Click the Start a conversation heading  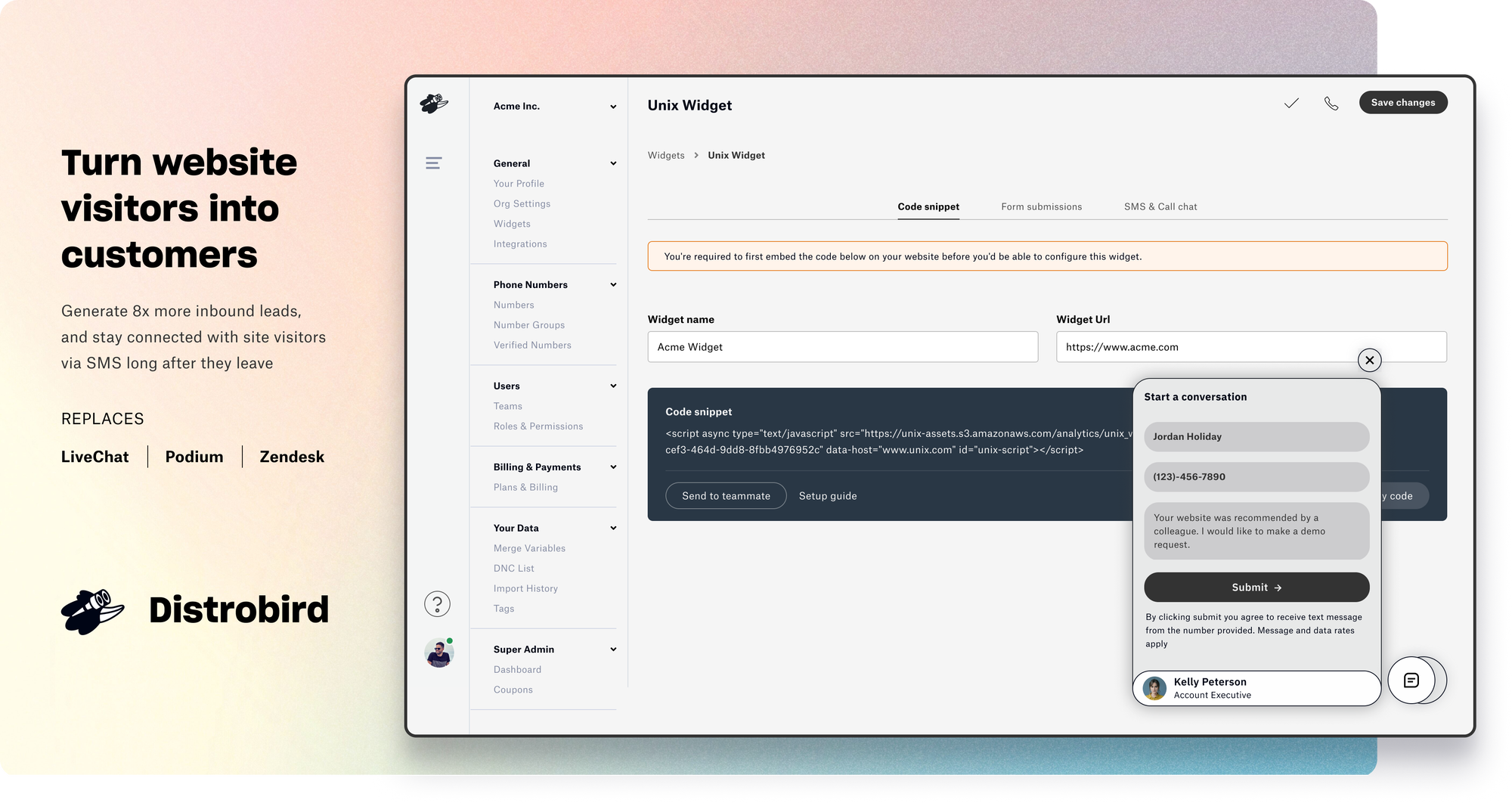pos(1195,397)
